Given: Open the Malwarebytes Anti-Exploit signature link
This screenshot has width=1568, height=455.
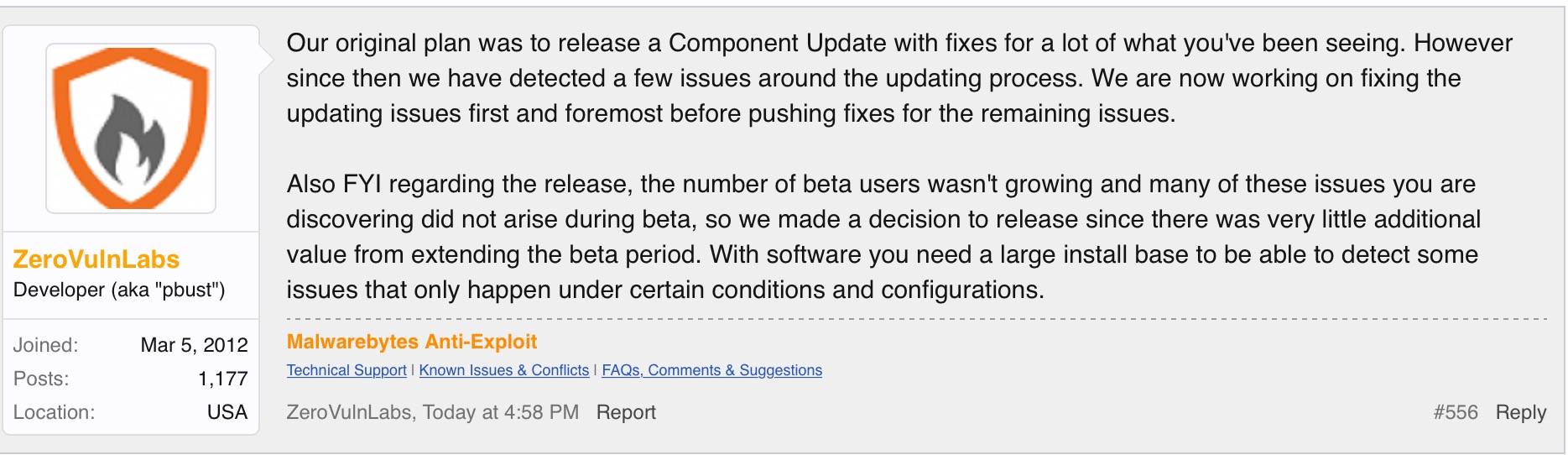Looking at the screenshot, I should (x=411, y=342).
